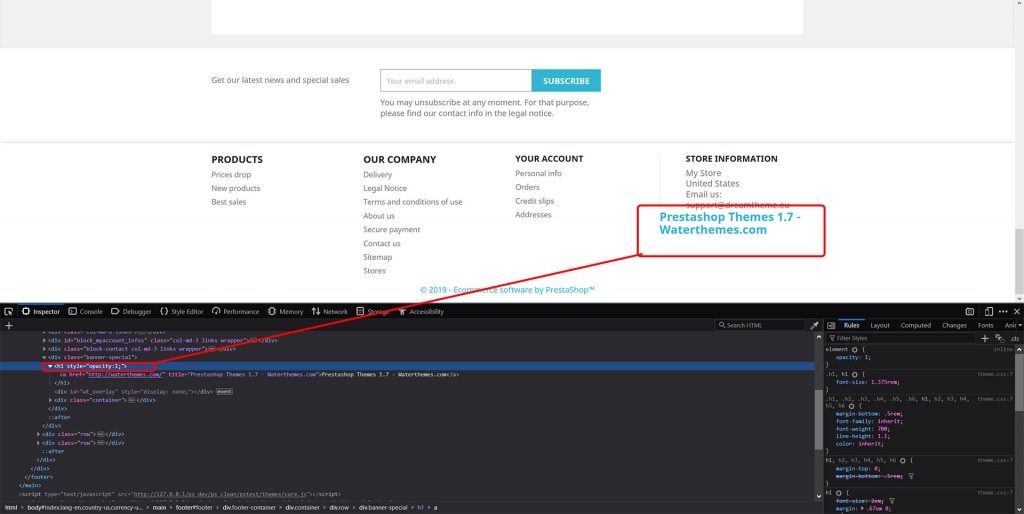Click the '© 2019 - Ecommerce software' copyright link
Image resolution: width=1024 pixels, height=514 pixels.
(507, 290)
